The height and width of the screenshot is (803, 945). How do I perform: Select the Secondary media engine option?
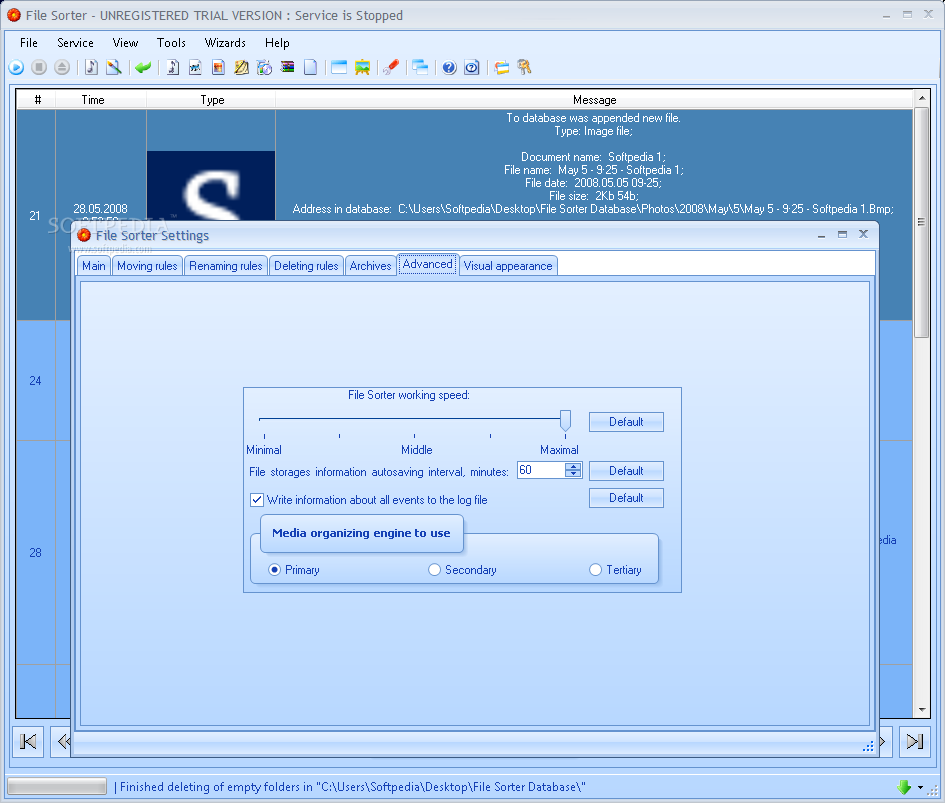(434, 570)
